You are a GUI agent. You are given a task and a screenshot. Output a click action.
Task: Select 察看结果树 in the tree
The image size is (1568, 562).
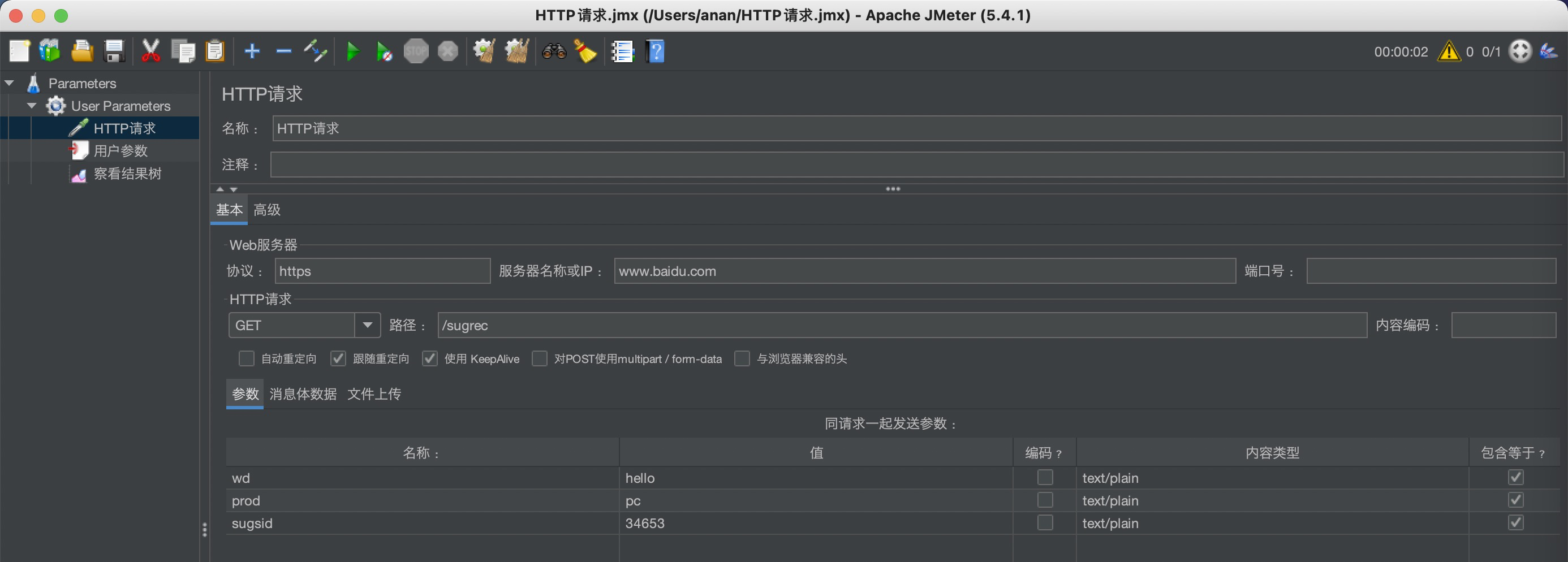[127, 174]
